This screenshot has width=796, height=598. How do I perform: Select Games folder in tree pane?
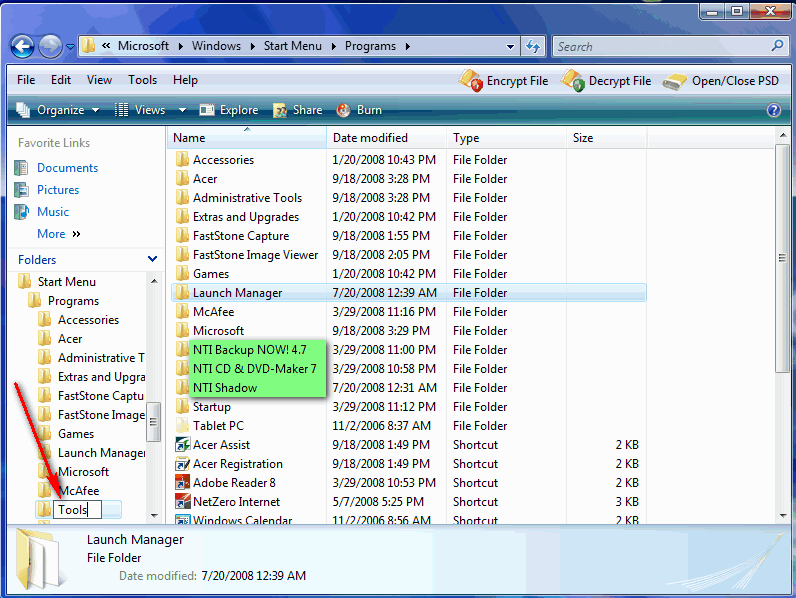[x=76, y=434]
